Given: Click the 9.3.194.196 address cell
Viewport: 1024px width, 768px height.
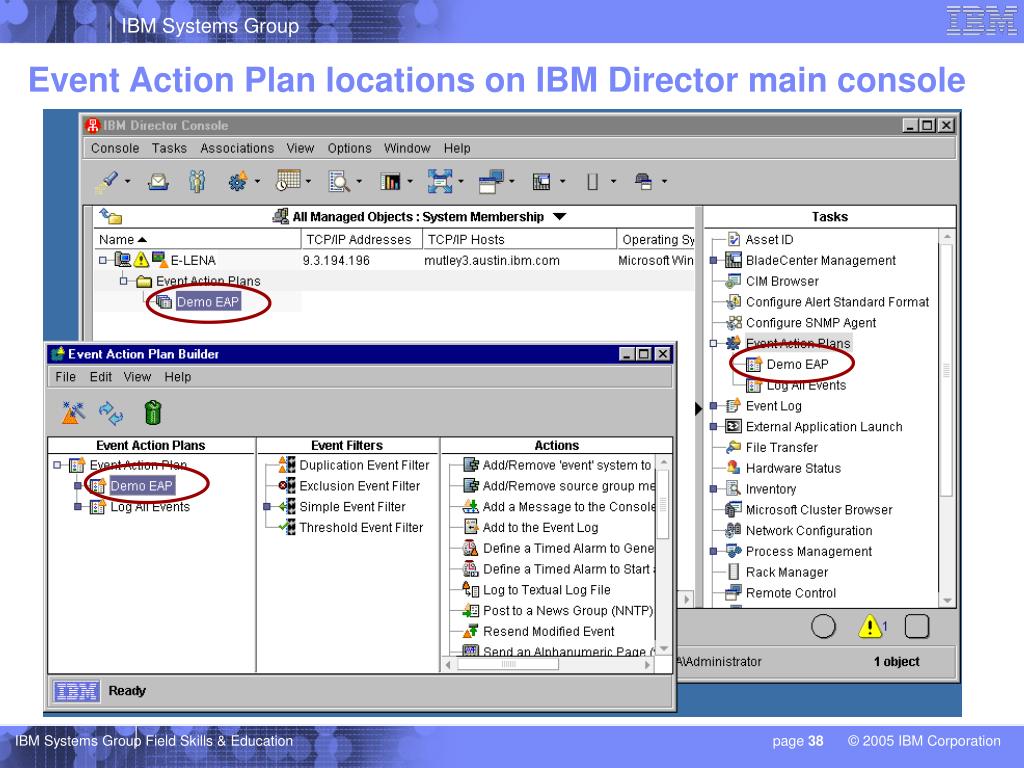Looking at the screenshot, I should tap(336, 261).
